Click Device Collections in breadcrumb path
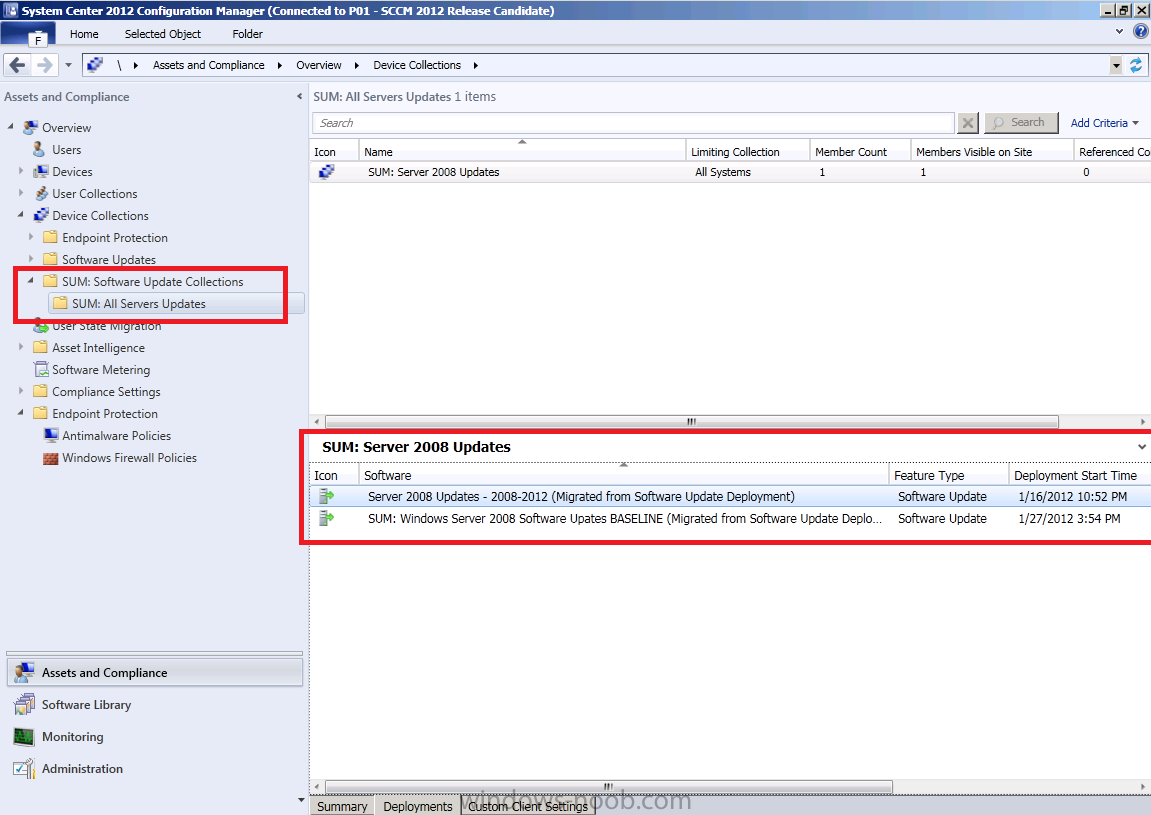The image size is (1151, 815). point(417,65)
